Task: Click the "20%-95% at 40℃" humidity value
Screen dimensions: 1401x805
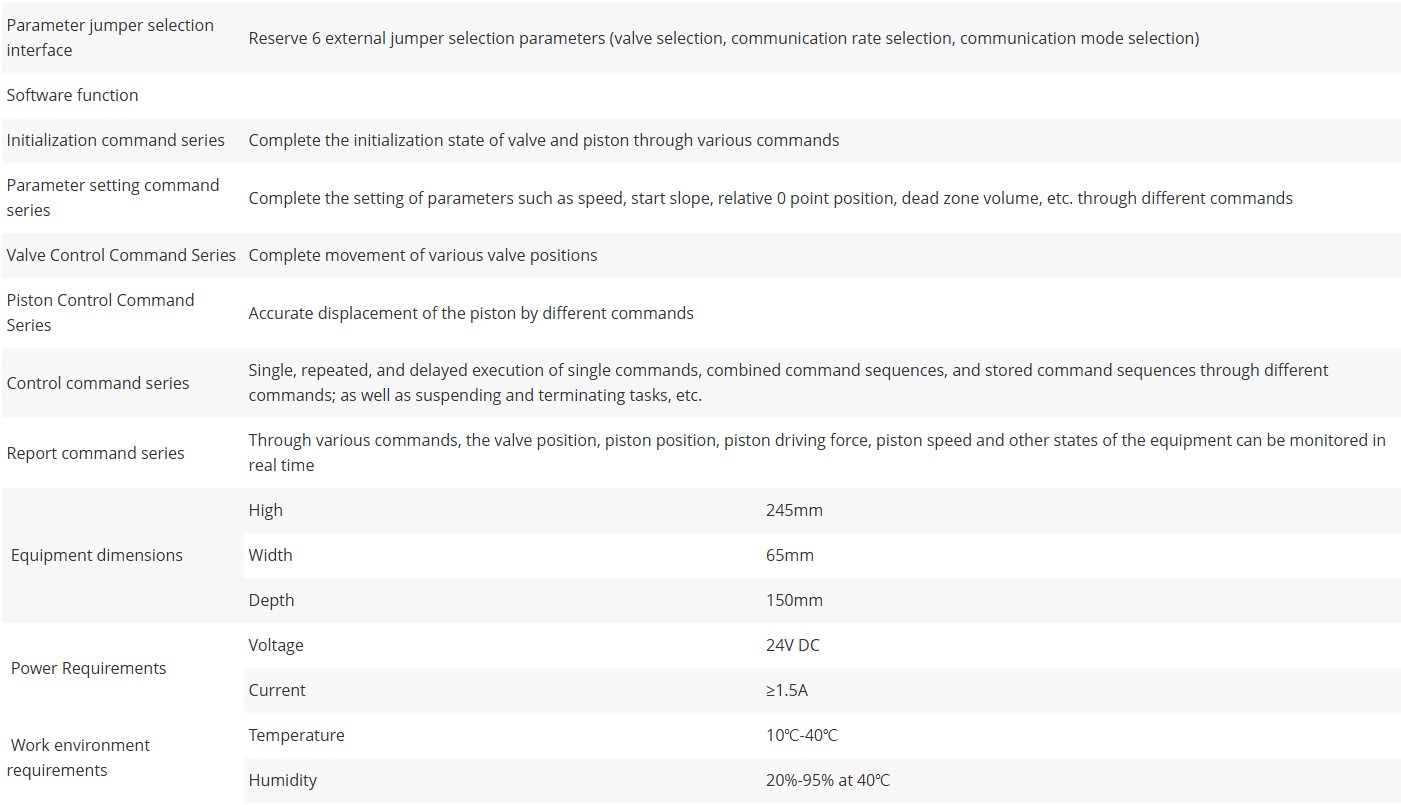Action: pos(828,780)
